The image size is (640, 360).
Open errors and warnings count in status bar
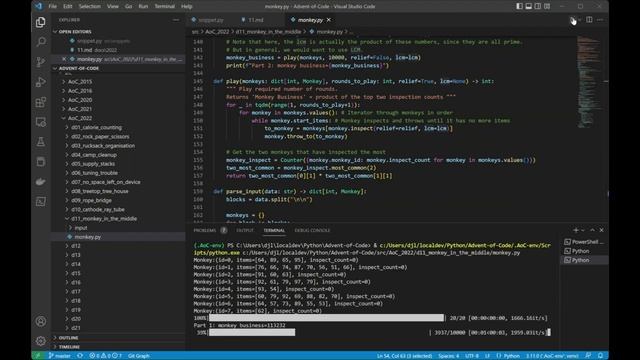click(105, 356)
